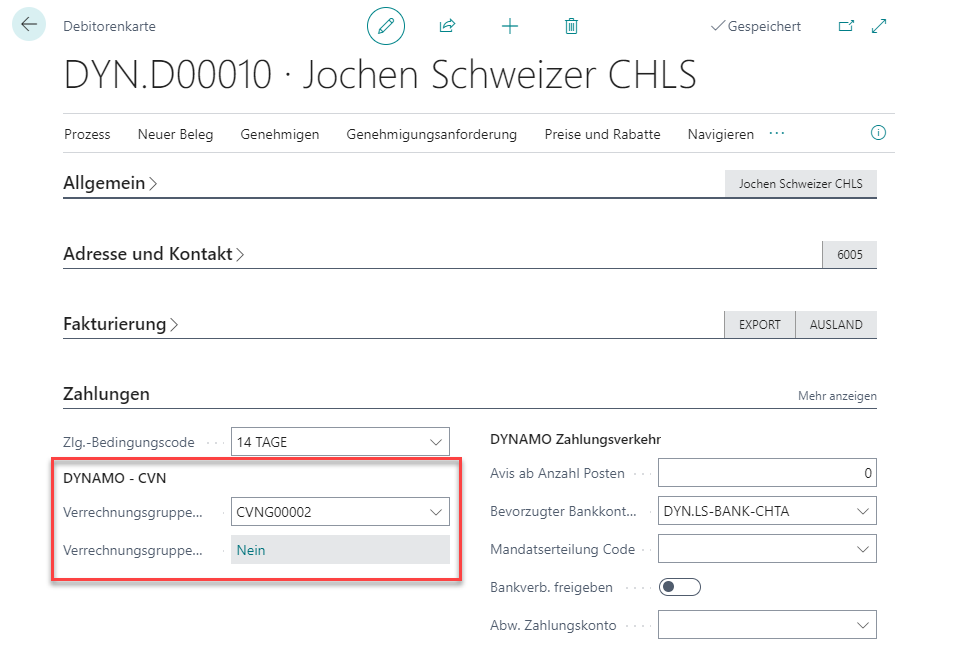Open Zlg.-Bedingungscode dropdown arrow
962x668 pixels.
point(436,442)
